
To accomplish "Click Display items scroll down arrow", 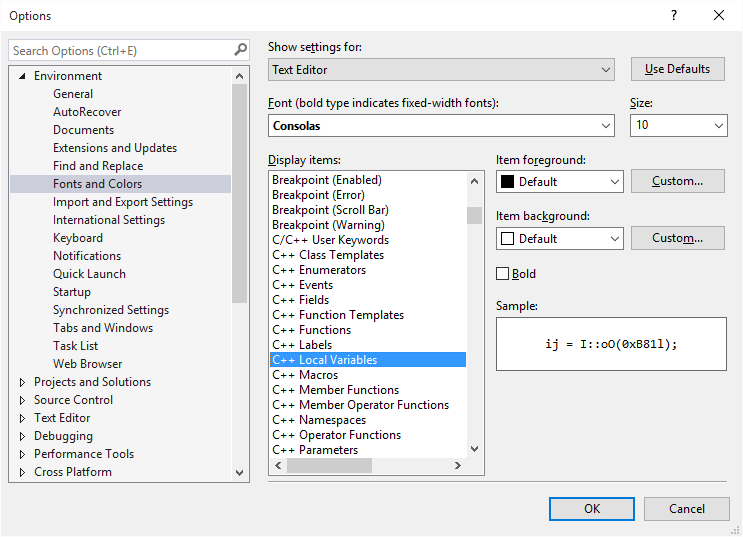I will click(x=474, y=449).
